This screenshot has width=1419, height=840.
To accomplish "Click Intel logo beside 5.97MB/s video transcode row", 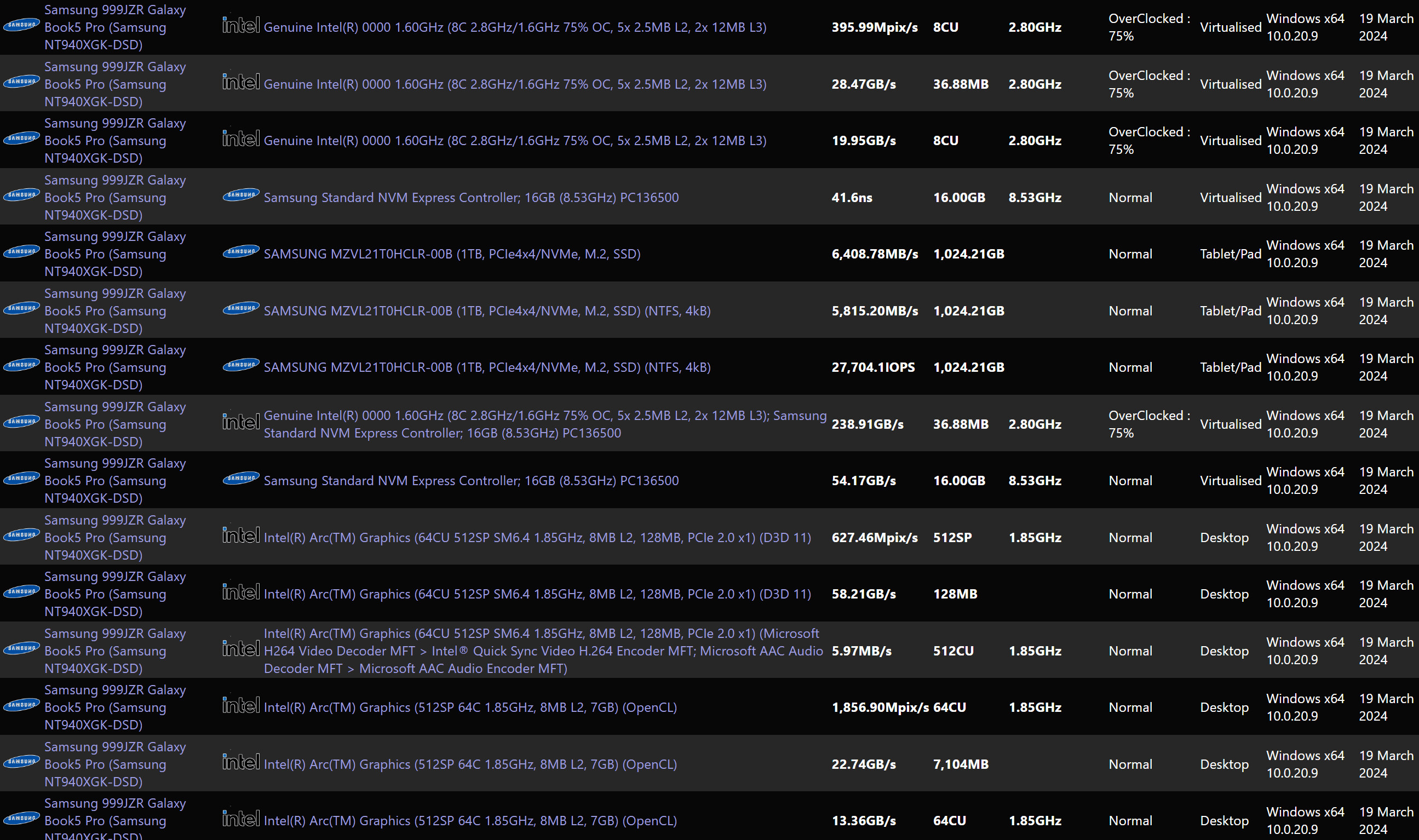I will tap(240, 649).
